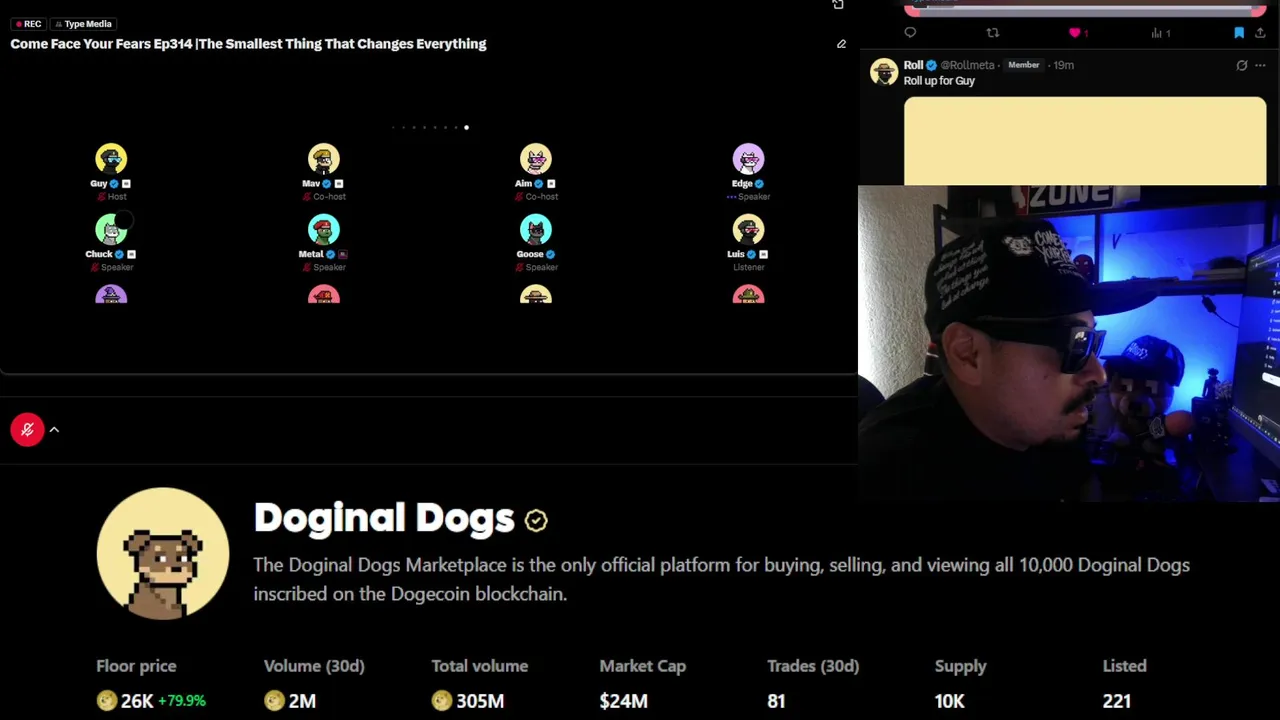Click the Member badge on Roll's post
The image size is (1280, 720).
(x=1023, y=65)
